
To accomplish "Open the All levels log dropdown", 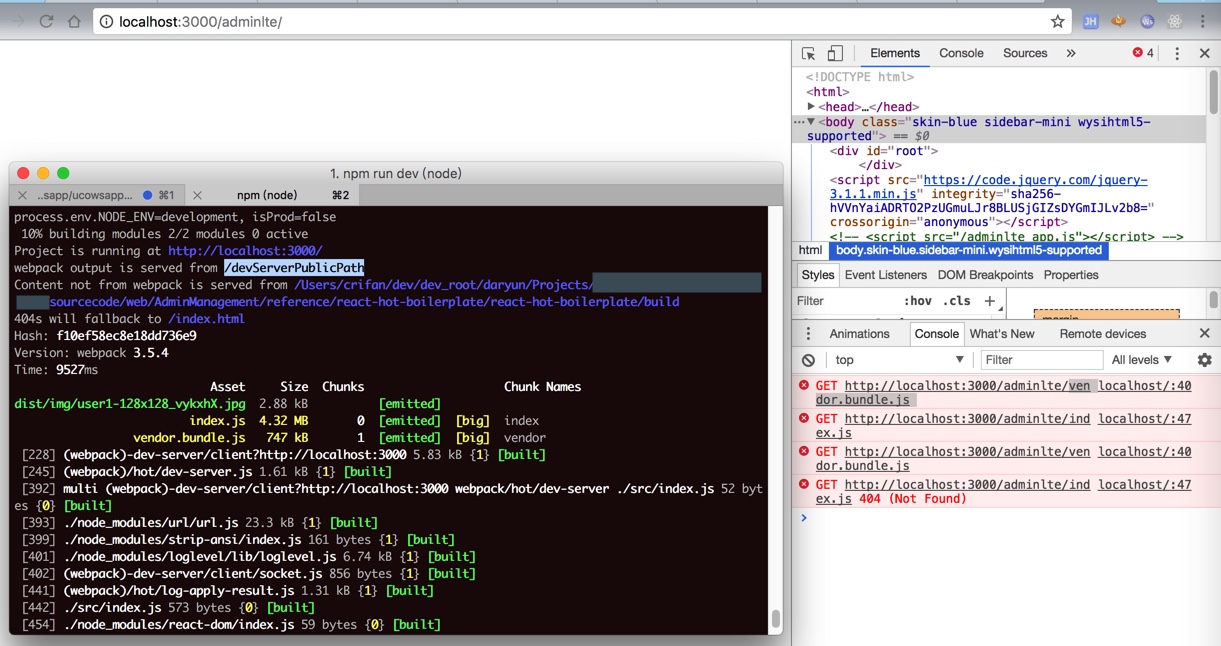I will coord(1141,360).
